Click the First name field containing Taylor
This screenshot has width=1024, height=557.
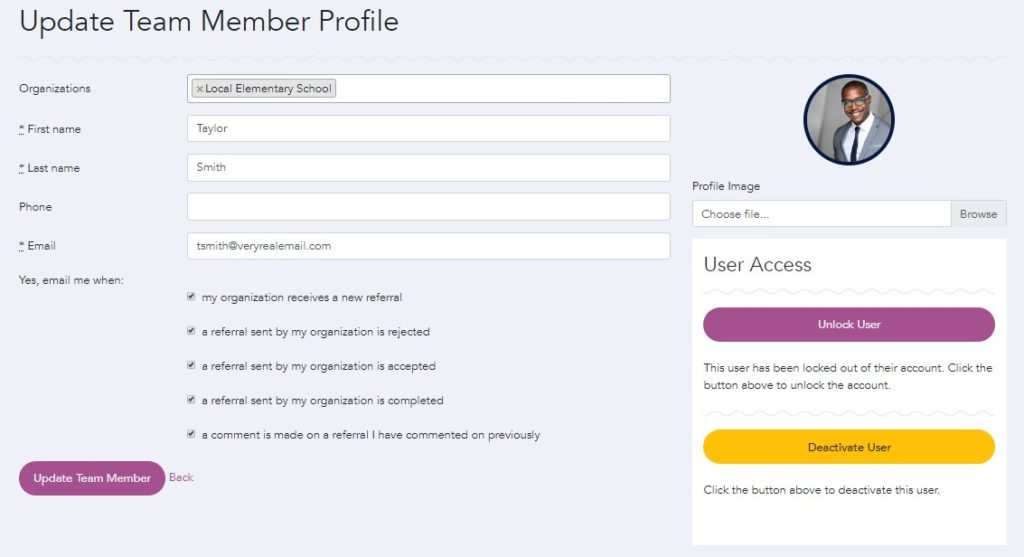[428, 128]
